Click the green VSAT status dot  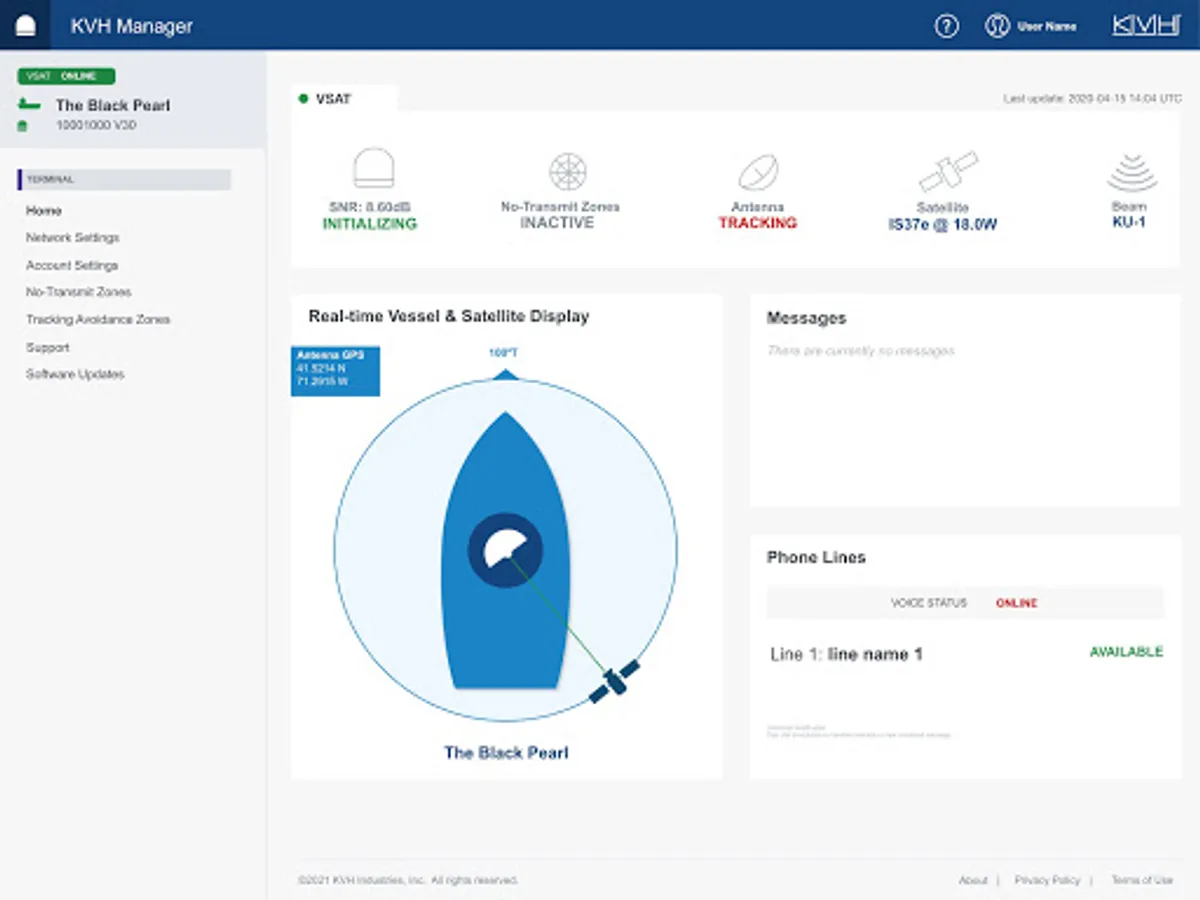tap(303, 99)
